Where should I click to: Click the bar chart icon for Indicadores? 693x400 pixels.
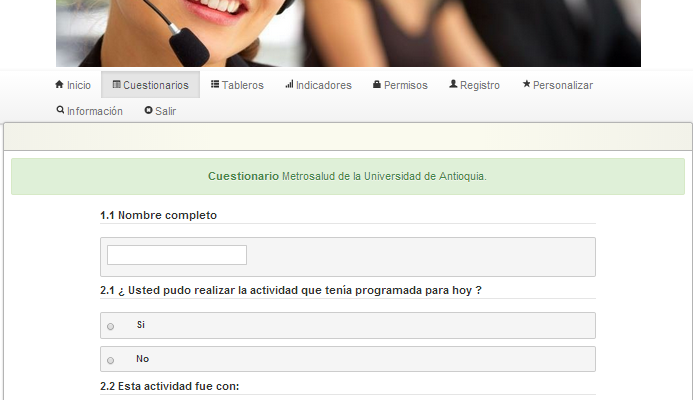pos(289,85)
